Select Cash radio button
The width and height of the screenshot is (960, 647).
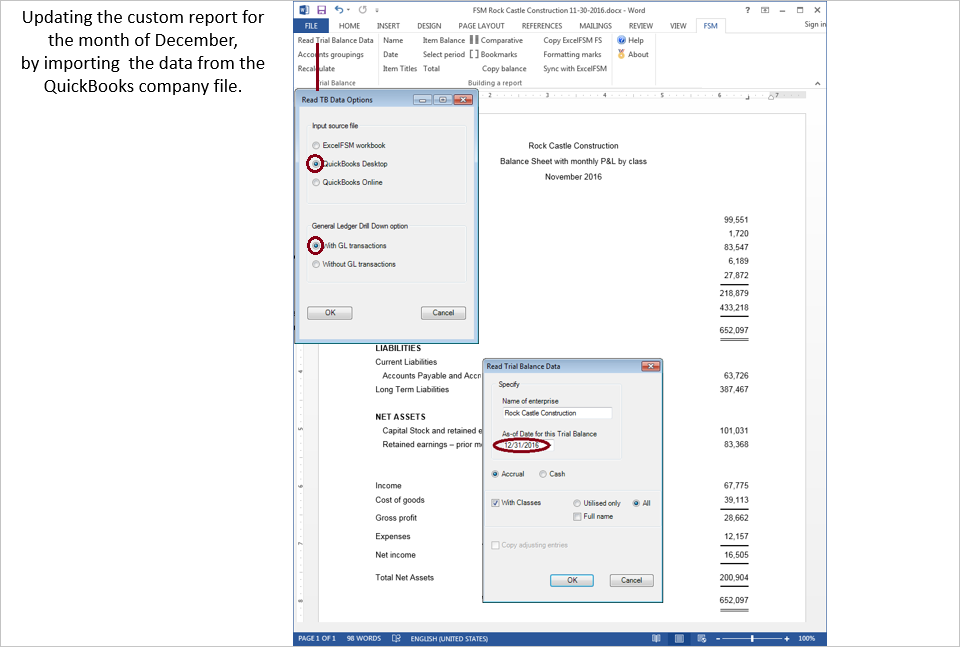[x=543, y=474]
